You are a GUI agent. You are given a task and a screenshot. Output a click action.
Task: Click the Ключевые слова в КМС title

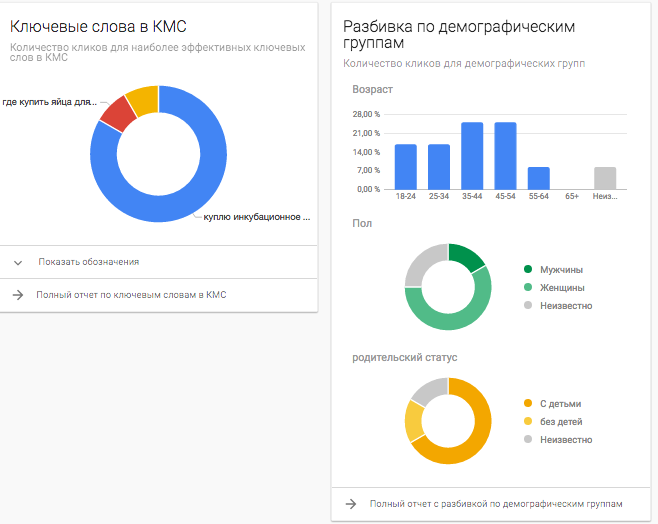tap(98, 26)
